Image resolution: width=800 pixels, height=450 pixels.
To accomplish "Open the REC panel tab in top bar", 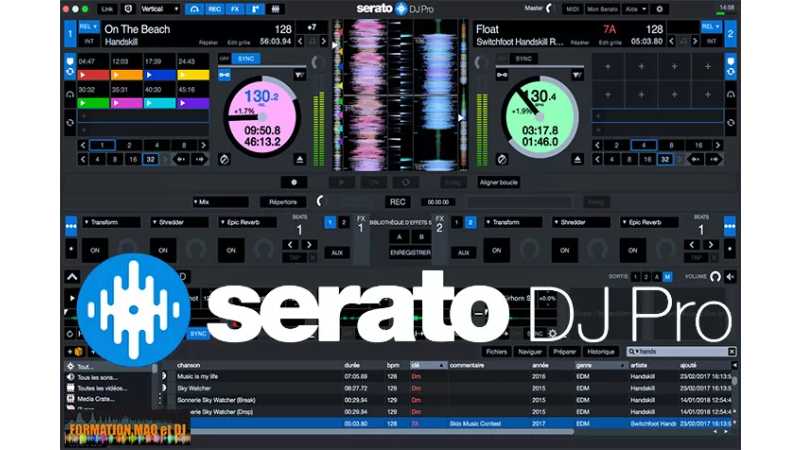I will coord(214,9).
